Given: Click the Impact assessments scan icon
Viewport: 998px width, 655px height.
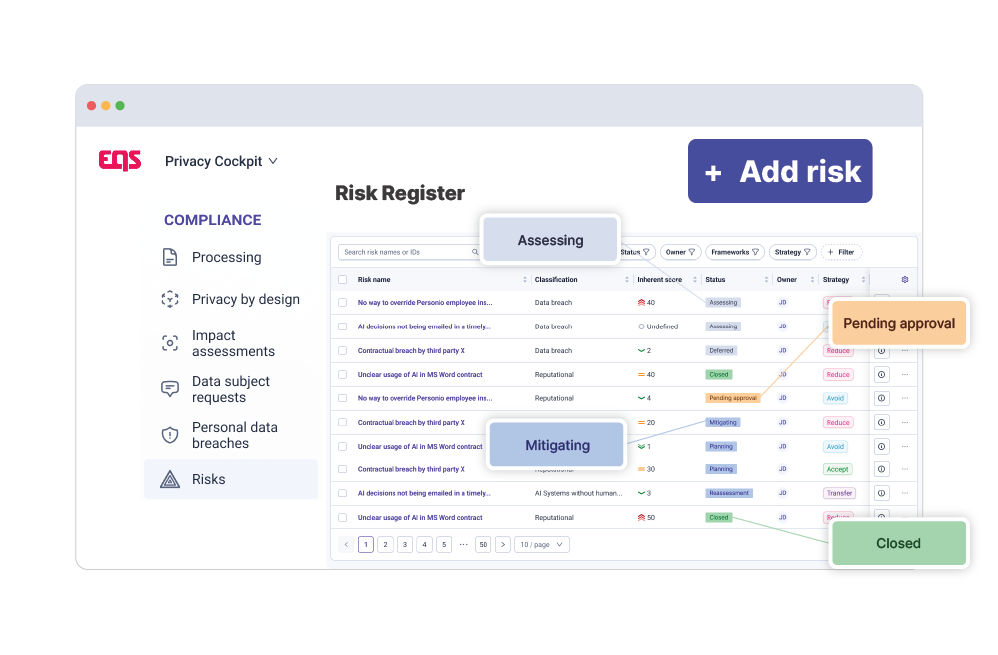Looking at the screenshot, I should (170, 343).
